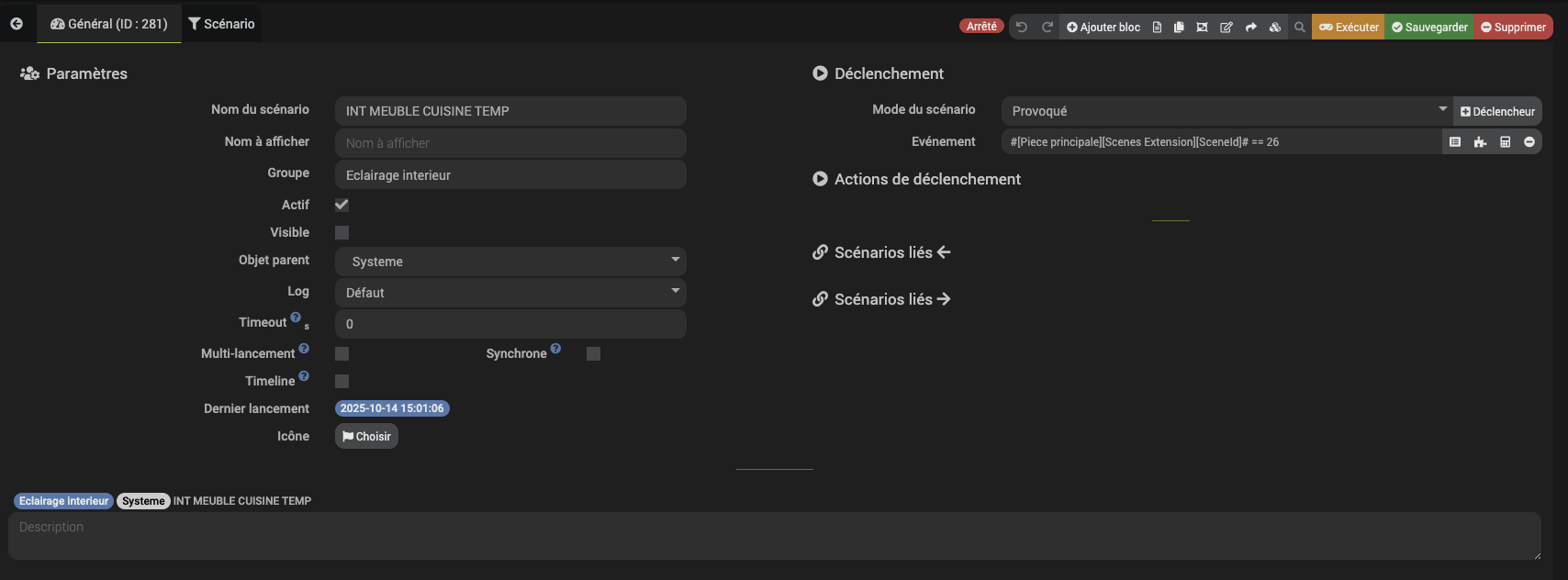Viewport: 1568px width, 580px height.
Task: Click the search magnifier icon in toolbar
Action: pyautogui.click(x=1300, y=28)
